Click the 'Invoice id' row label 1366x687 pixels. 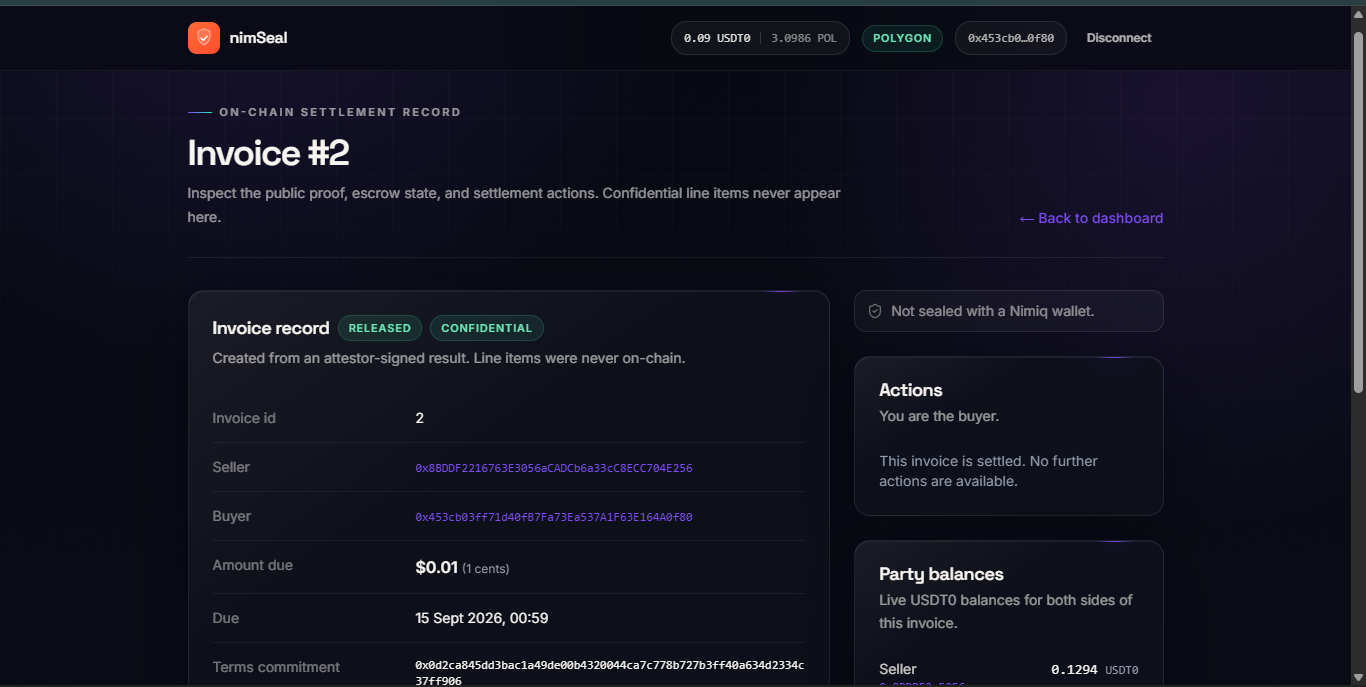tap(244, 418)
